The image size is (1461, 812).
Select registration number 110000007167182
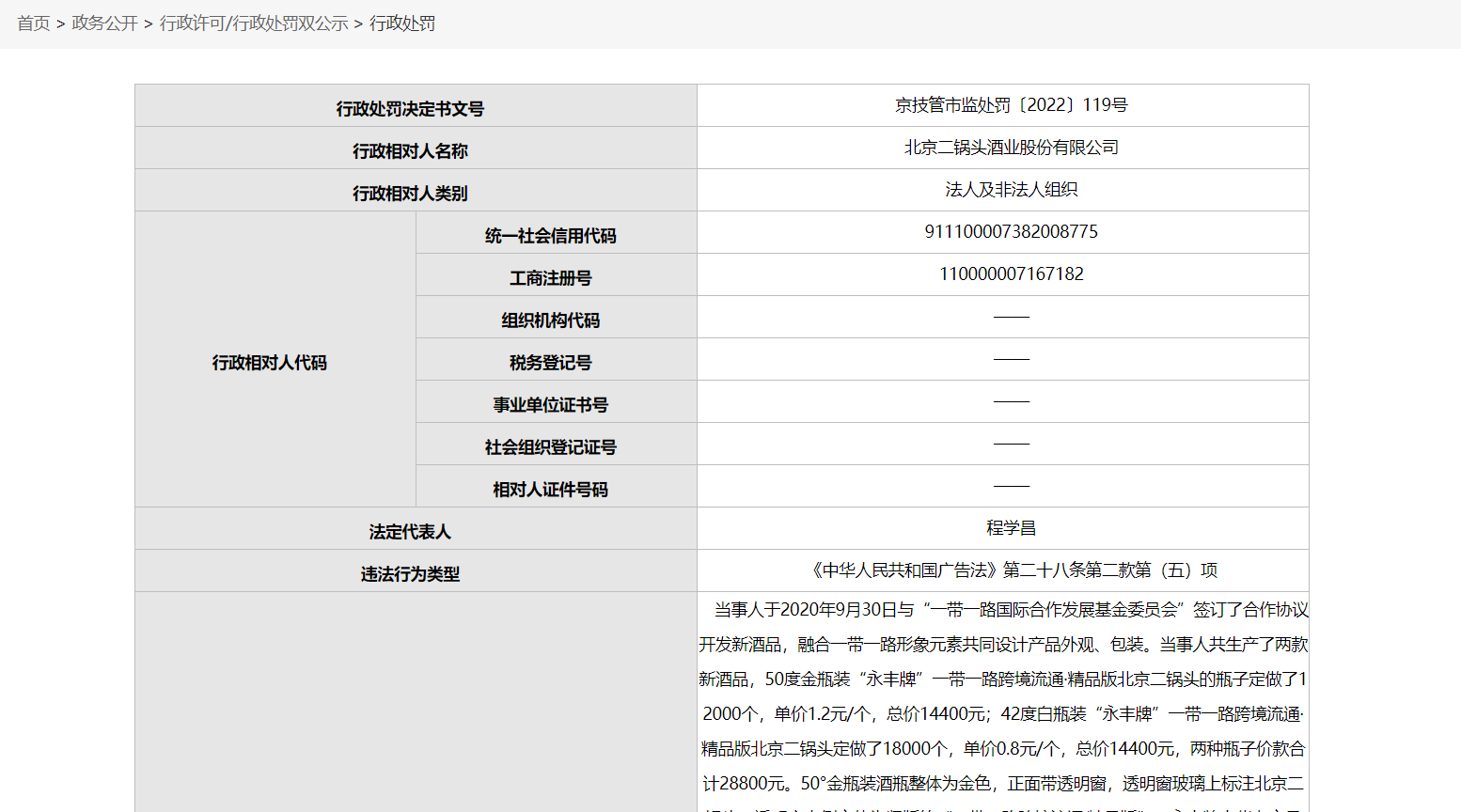[x=1012, y=274]
